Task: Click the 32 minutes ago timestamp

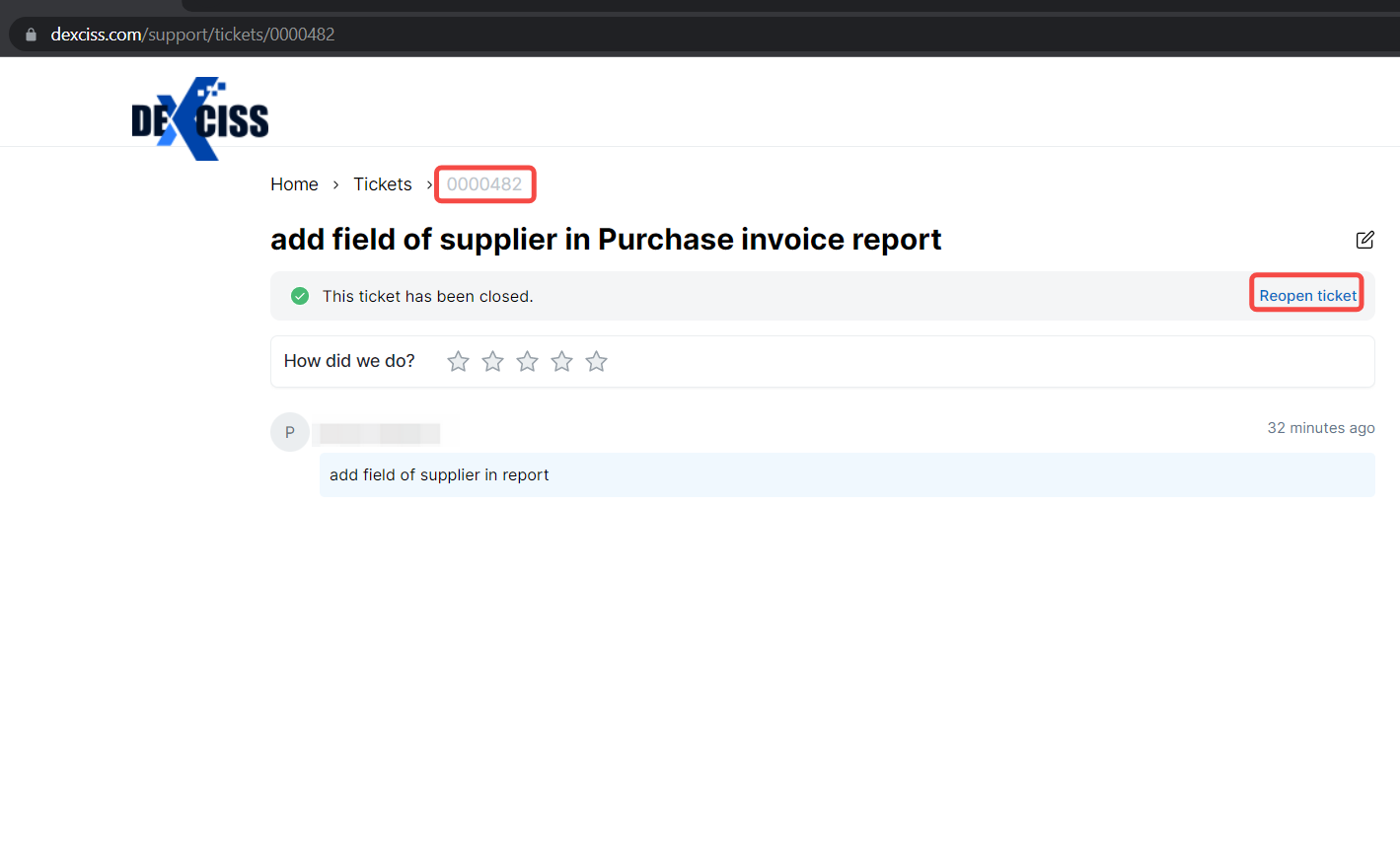Action: pyautogui.click(x=1321, y=427)
